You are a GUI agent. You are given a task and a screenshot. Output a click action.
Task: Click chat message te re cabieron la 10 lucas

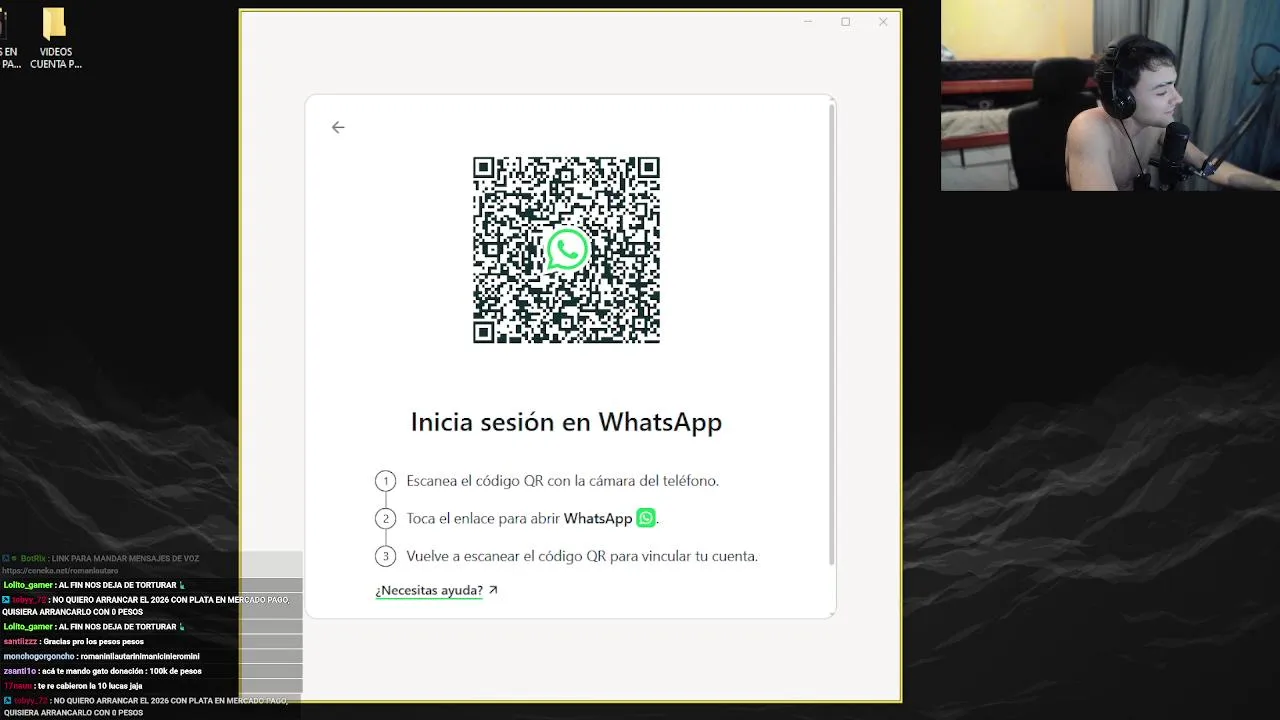(x=73, y=686)
